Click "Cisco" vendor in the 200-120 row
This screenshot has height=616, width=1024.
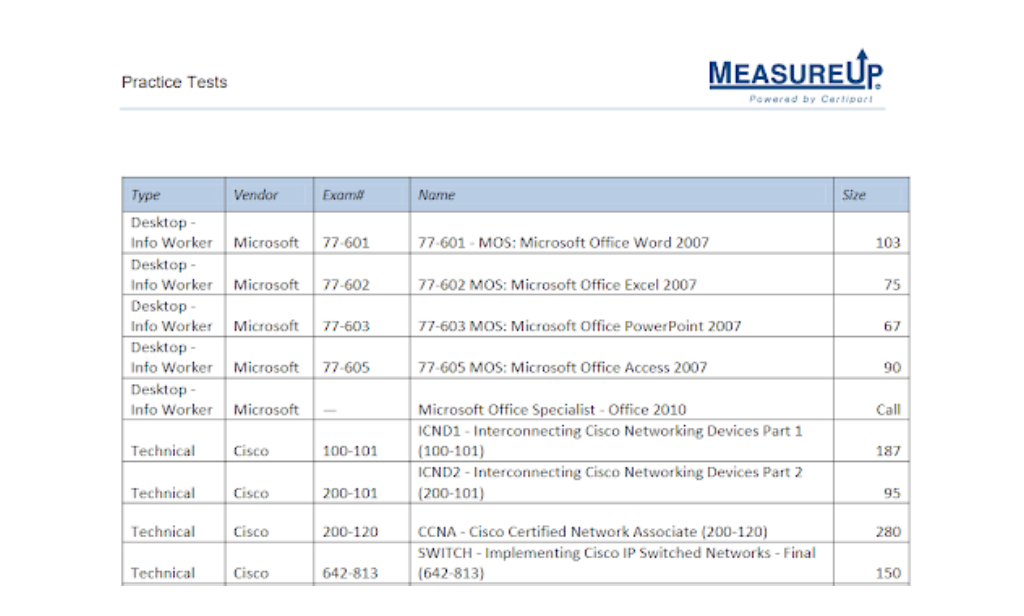[x=251, y=532]
